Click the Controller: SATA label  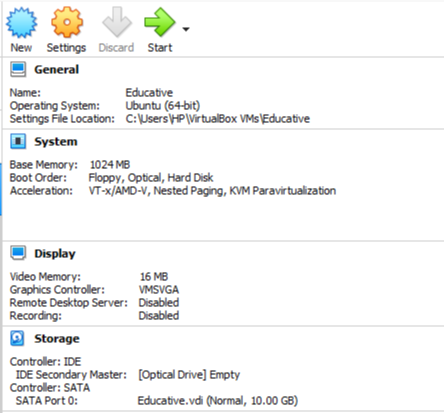50,387
